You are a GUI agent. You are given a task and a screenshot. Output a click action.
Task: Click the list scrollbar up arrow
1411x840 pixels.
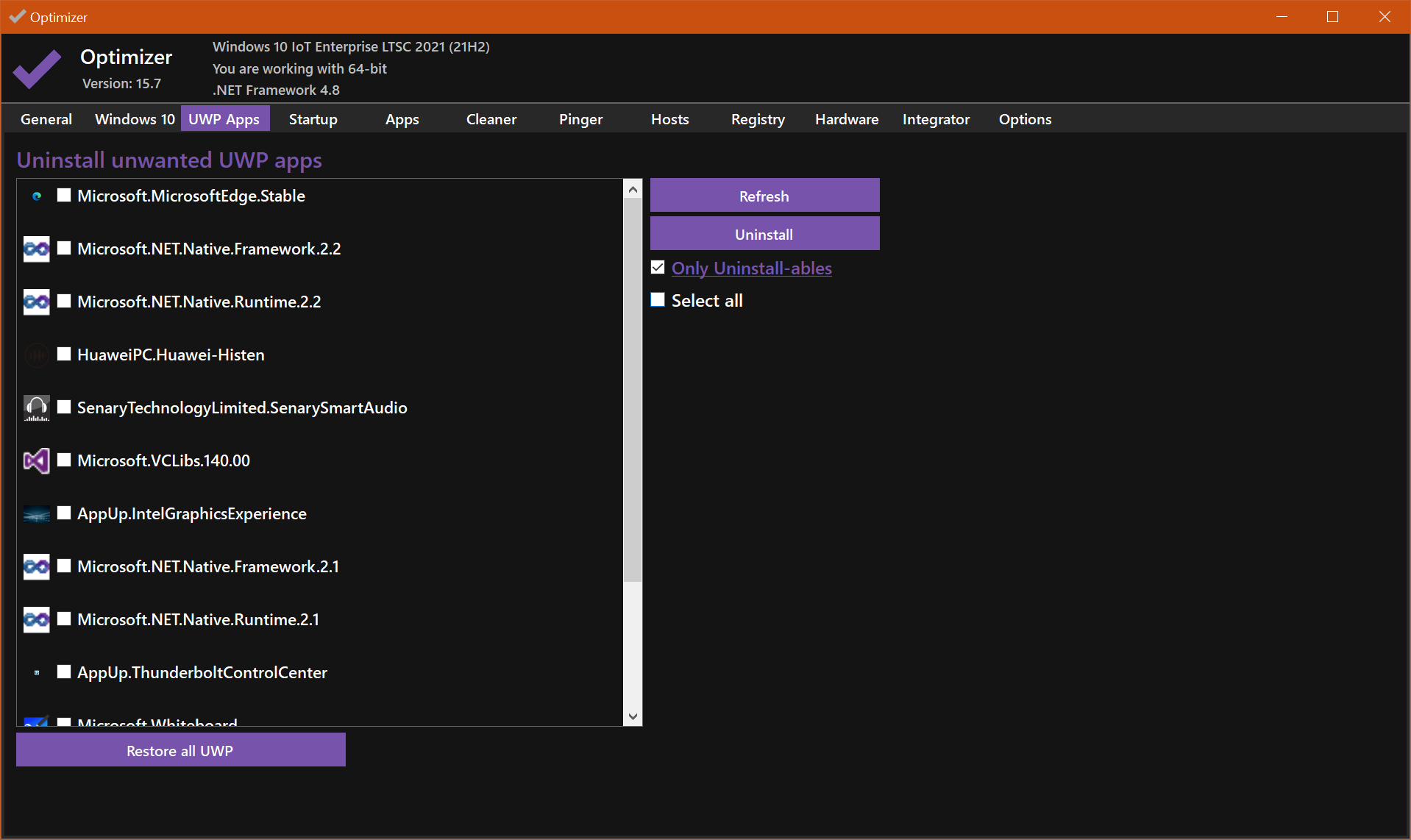point(633,189)
